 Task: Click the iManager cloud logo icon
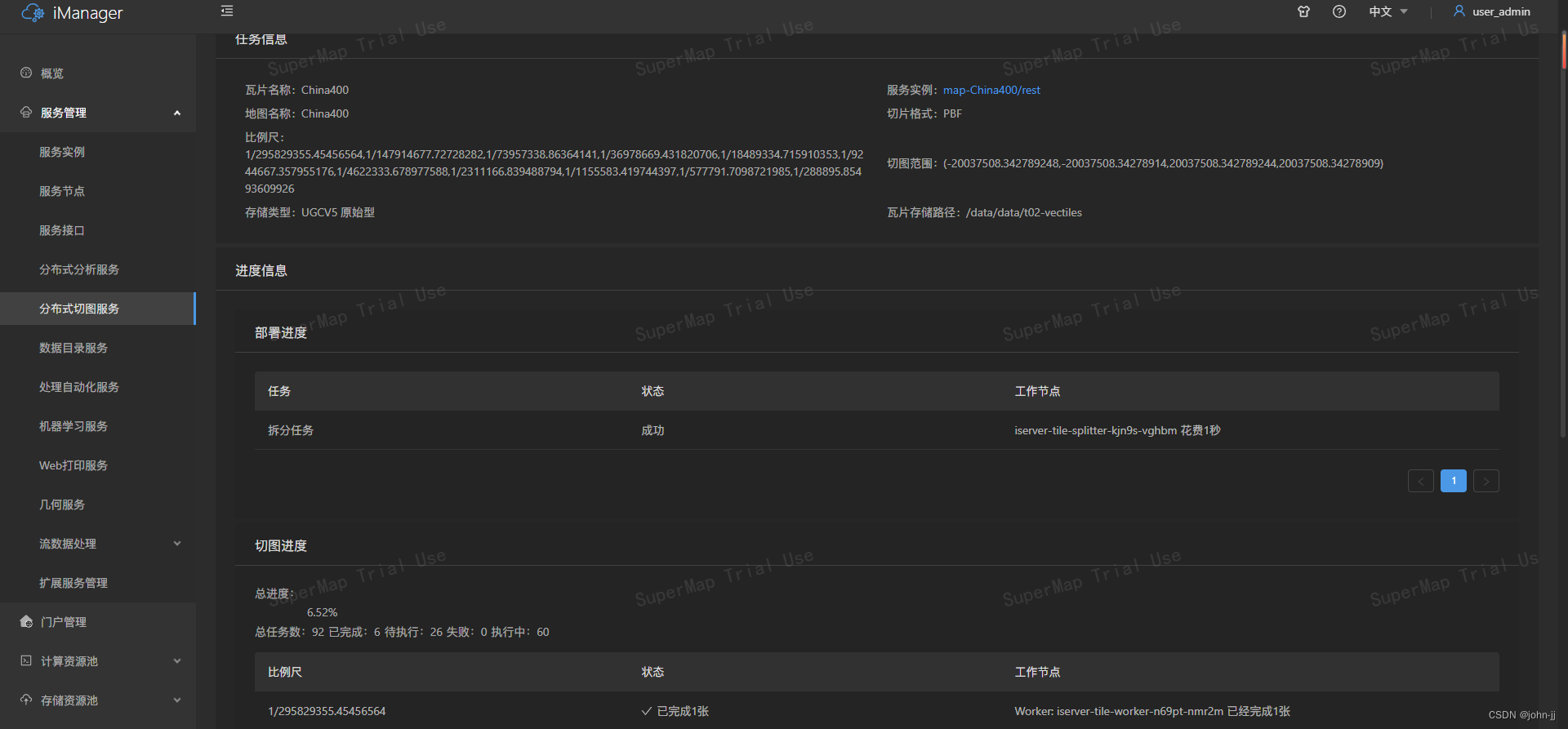click(x=33, y=12)
